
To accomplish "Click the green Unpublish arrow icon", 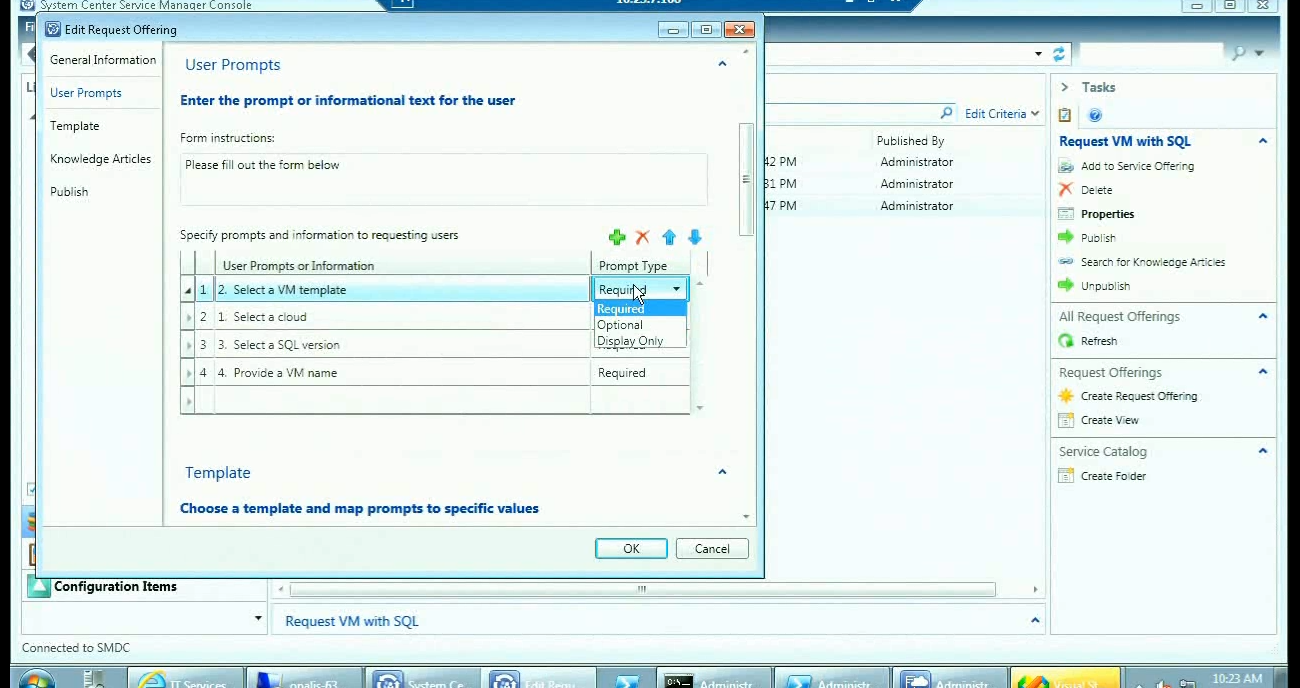I will point(1066,286).
